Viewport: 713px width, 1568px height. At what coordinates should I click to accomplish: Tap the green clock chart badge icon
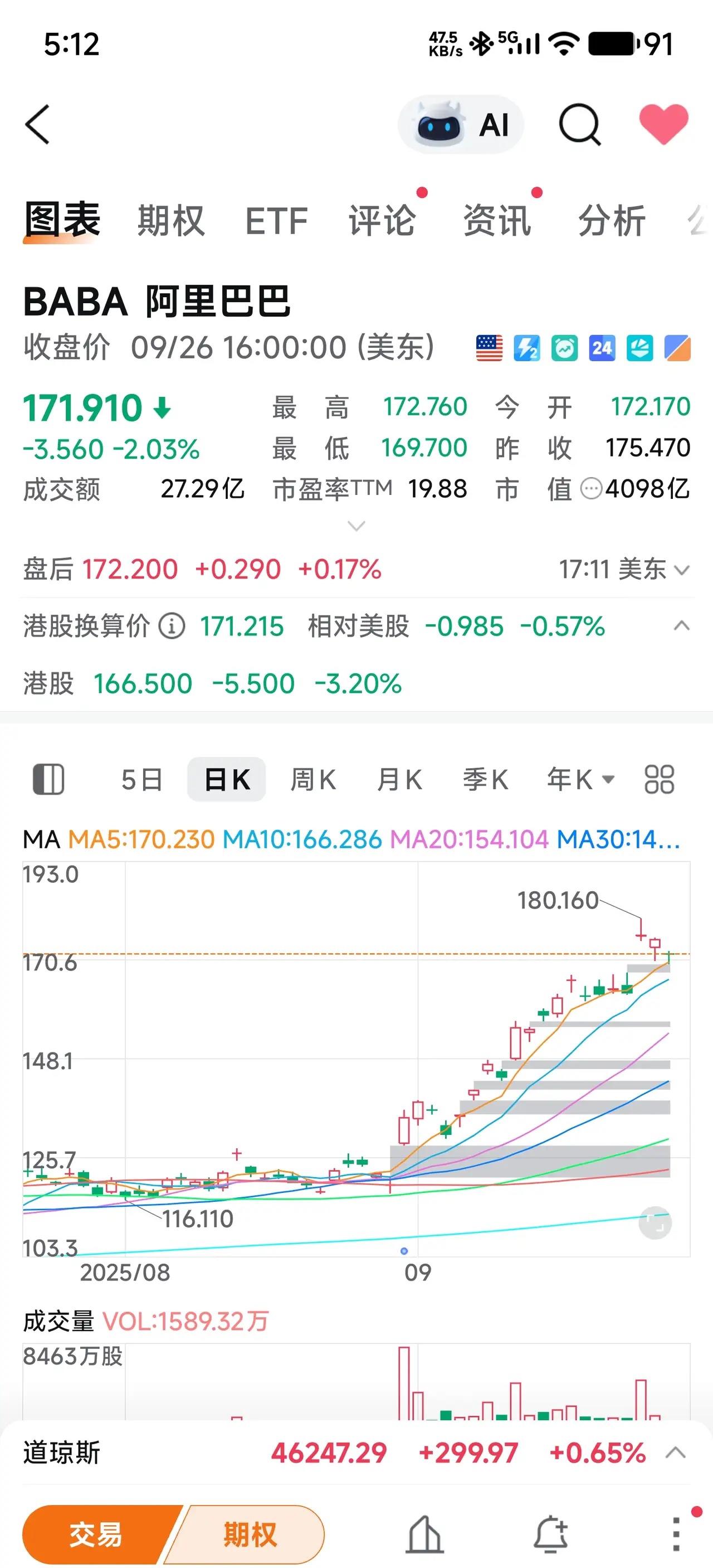(x=565, y=348)
